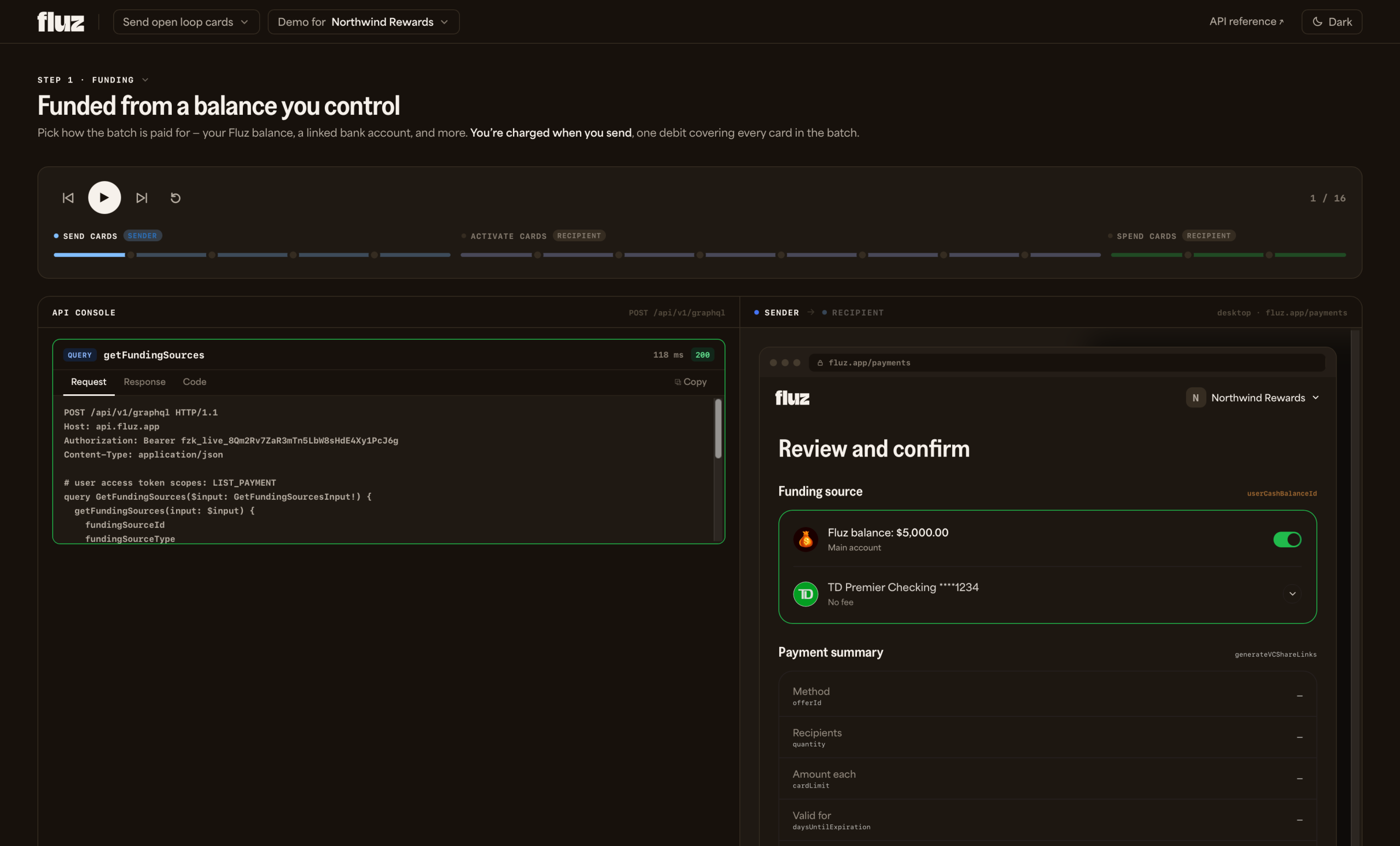Click the 1 / 16 step counter

[x=1327, y=198]
